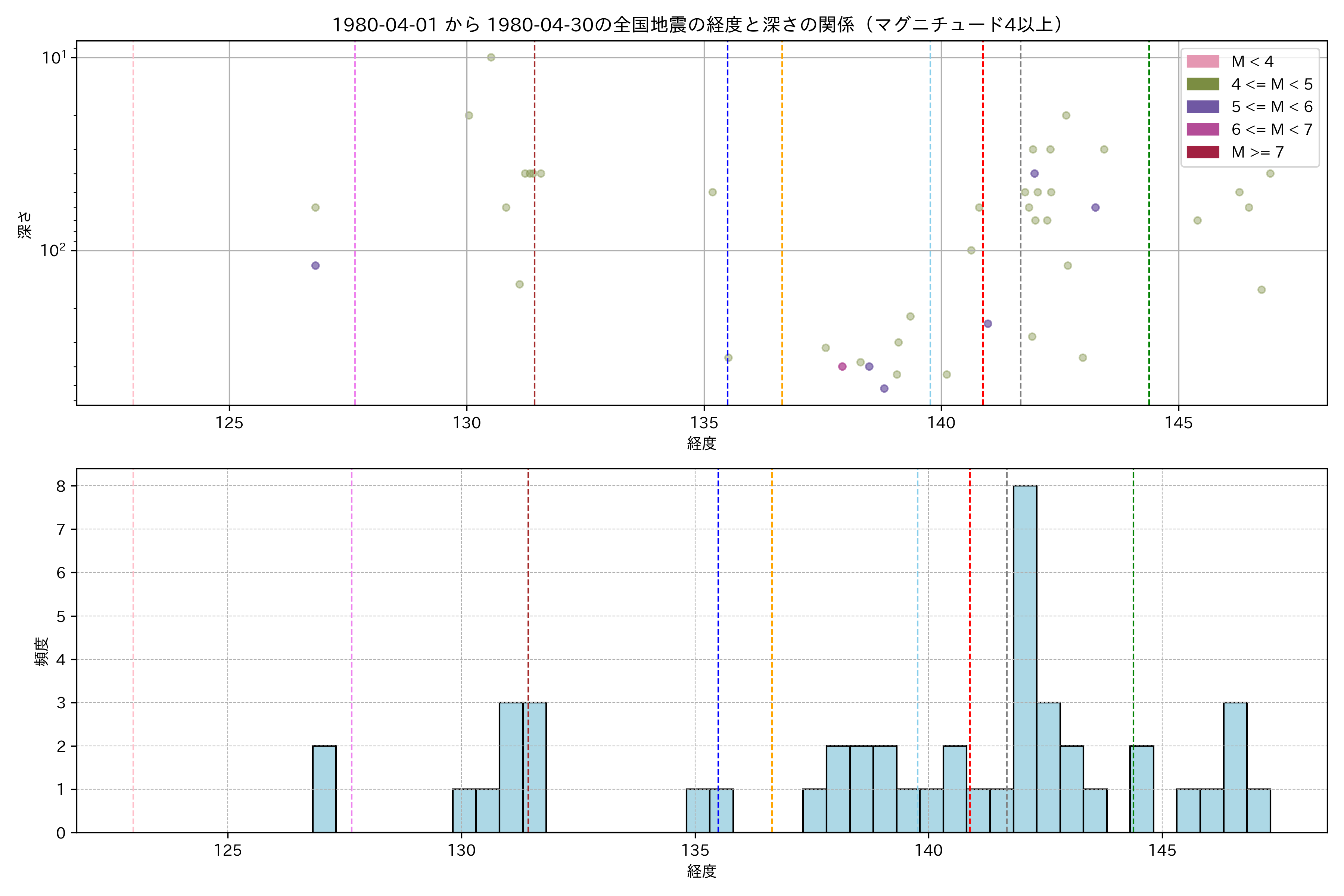Click the magenta scatter point near longitude 138

click(842, 366)
